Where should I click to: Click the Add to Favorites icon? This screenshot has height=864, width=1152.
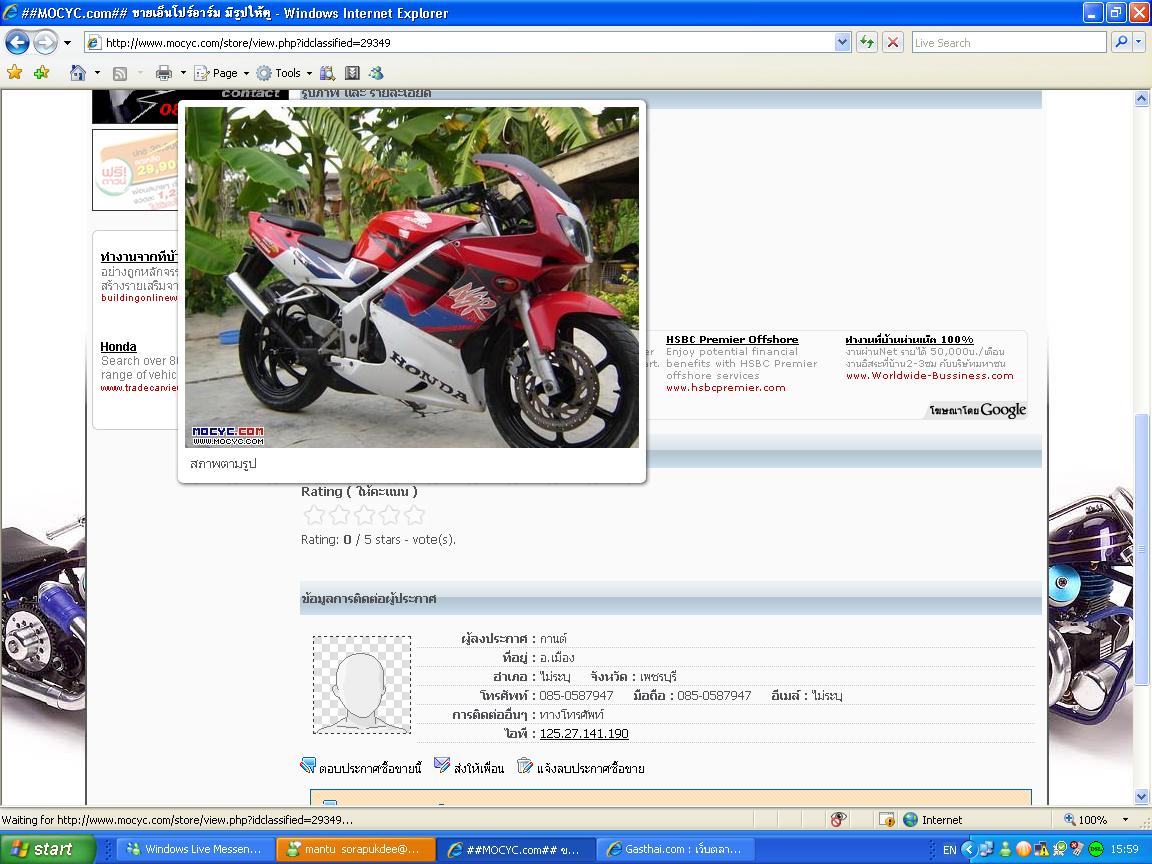41,73
